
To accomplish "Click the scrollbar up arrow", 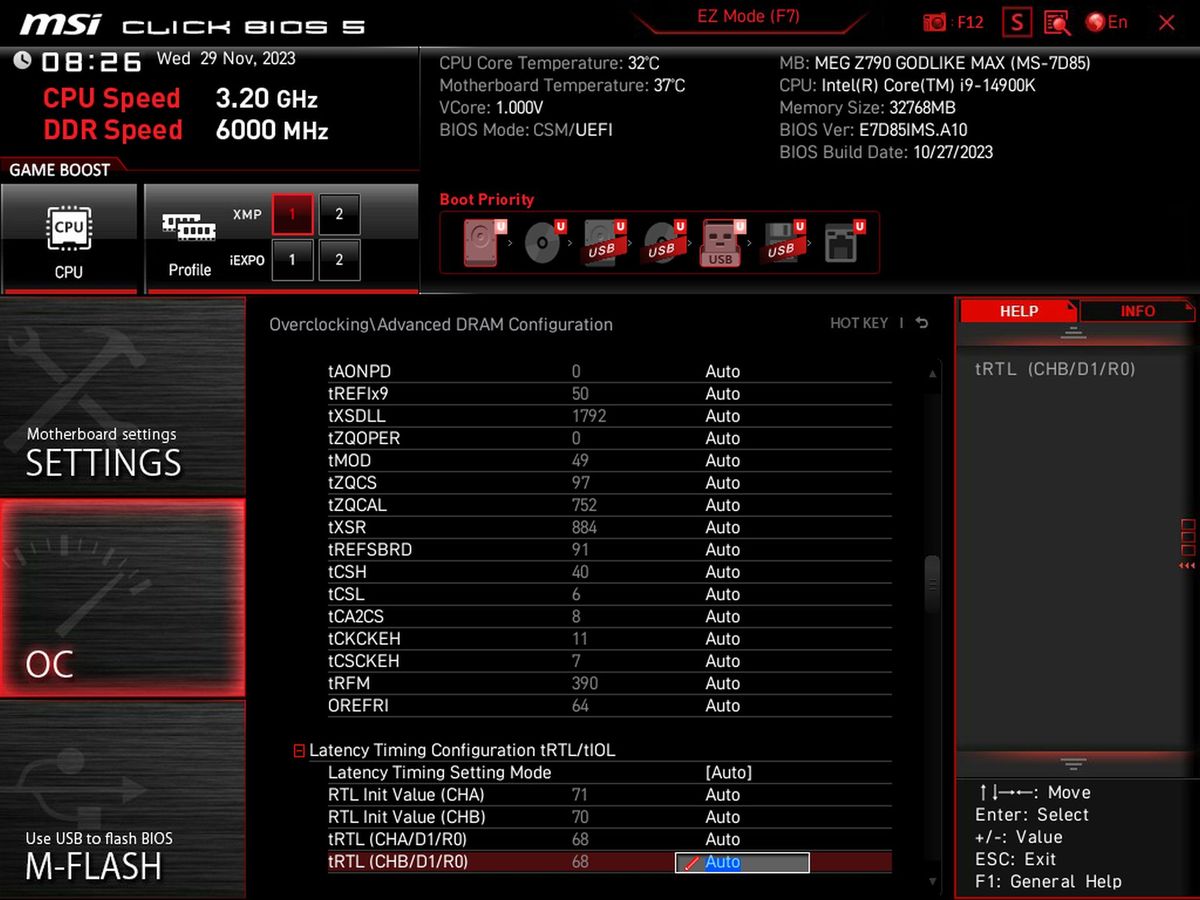I will click(933, 374).
